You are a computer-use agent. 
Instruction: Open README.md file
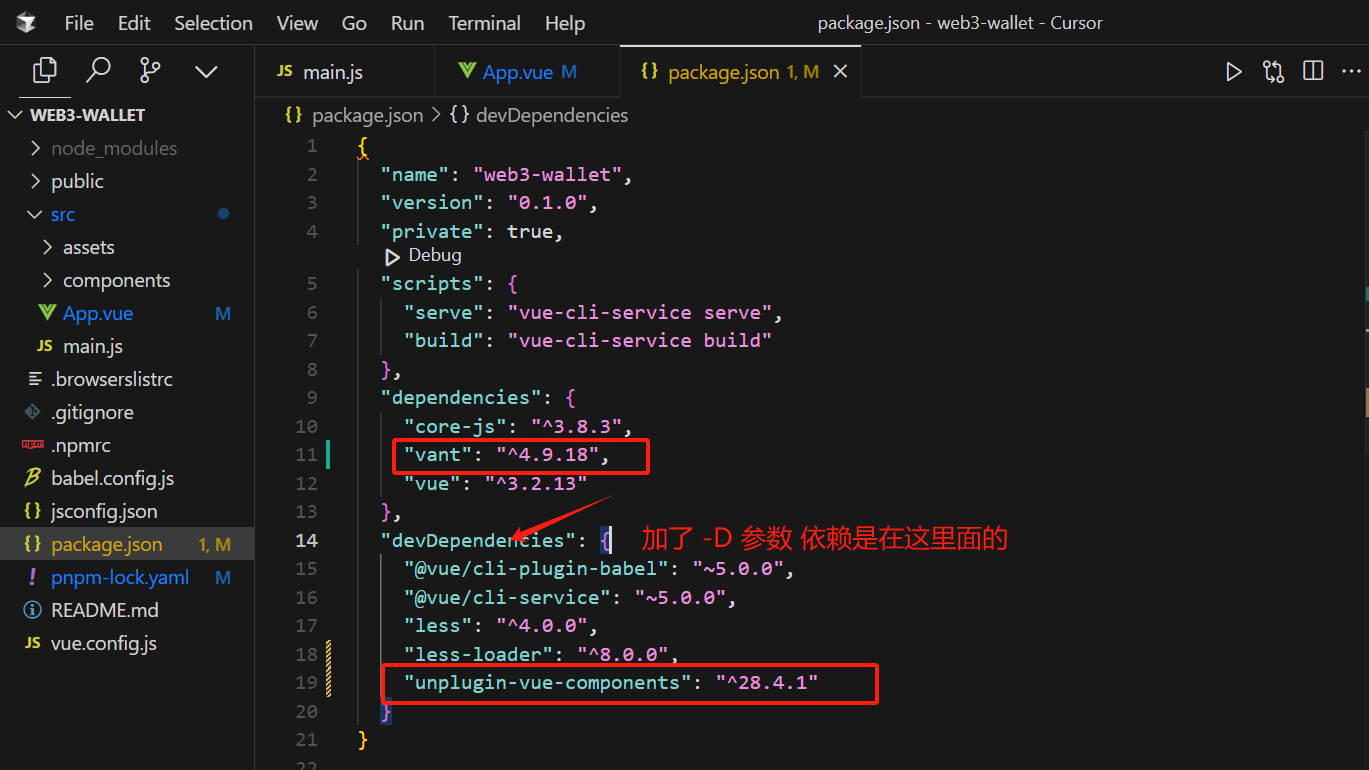[x=127, y=610]
